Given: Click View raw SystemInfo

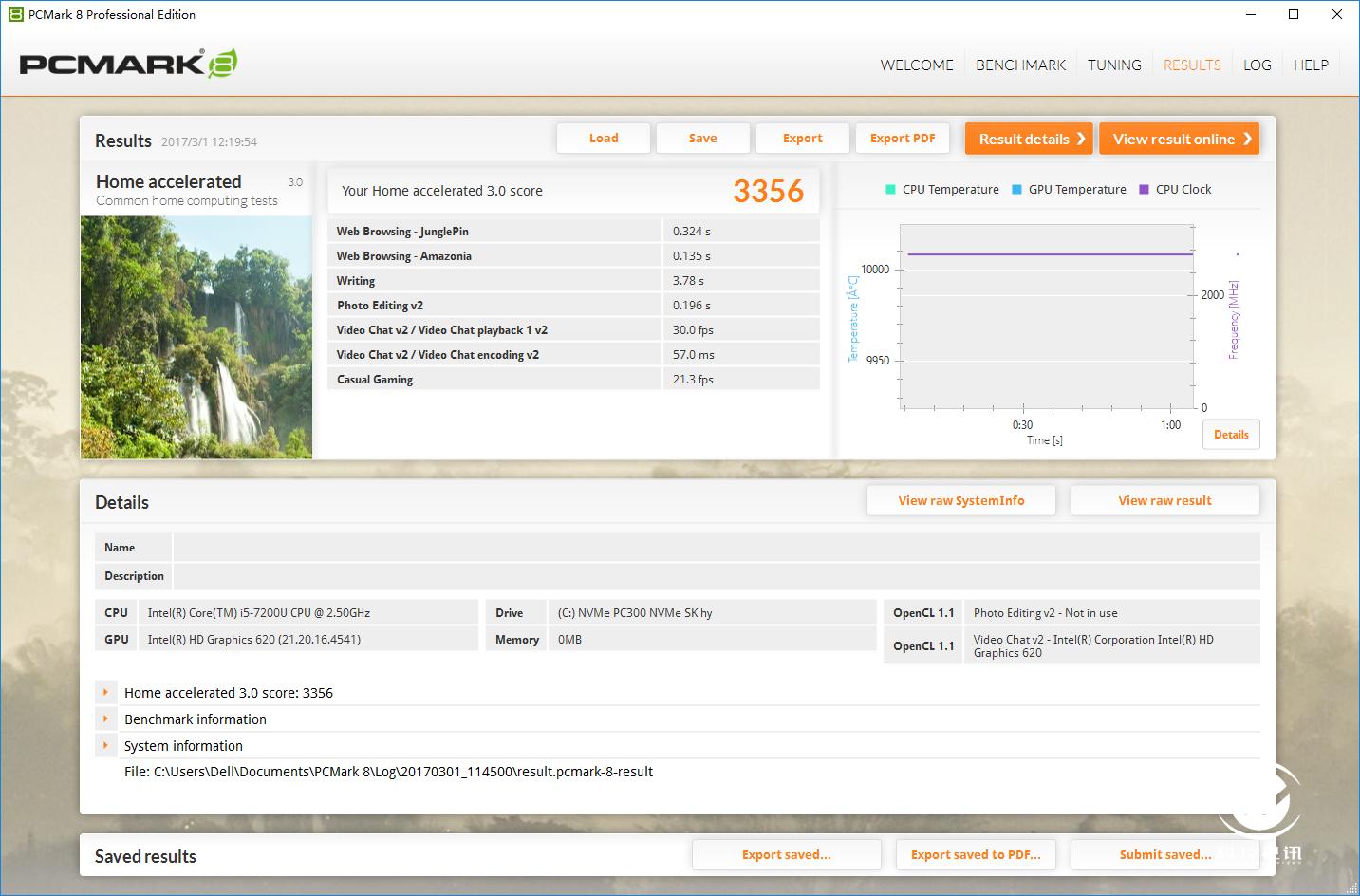Looking at the screenshot, I should click(960, 500).
